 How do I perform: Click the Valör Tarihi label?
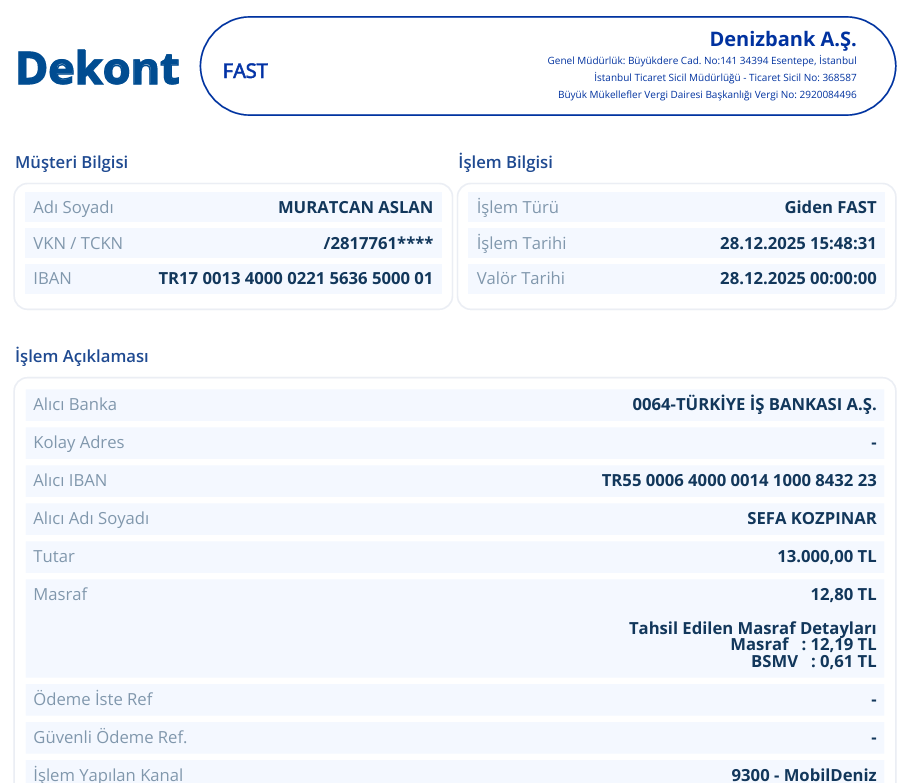tap(520, 278)
